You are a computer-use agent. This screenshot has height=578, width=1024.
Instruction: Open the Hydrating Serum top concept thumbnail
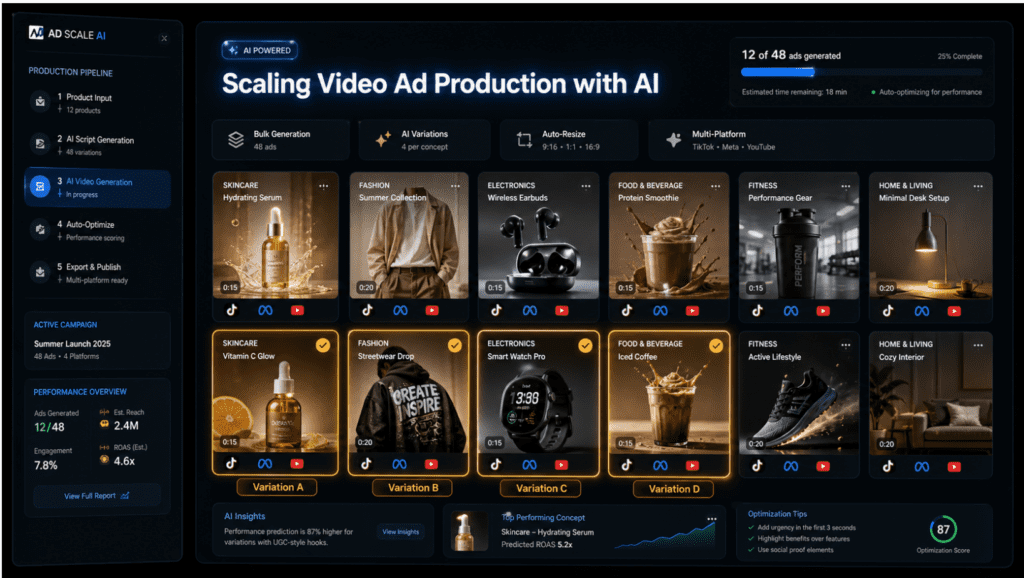point(469,531)
